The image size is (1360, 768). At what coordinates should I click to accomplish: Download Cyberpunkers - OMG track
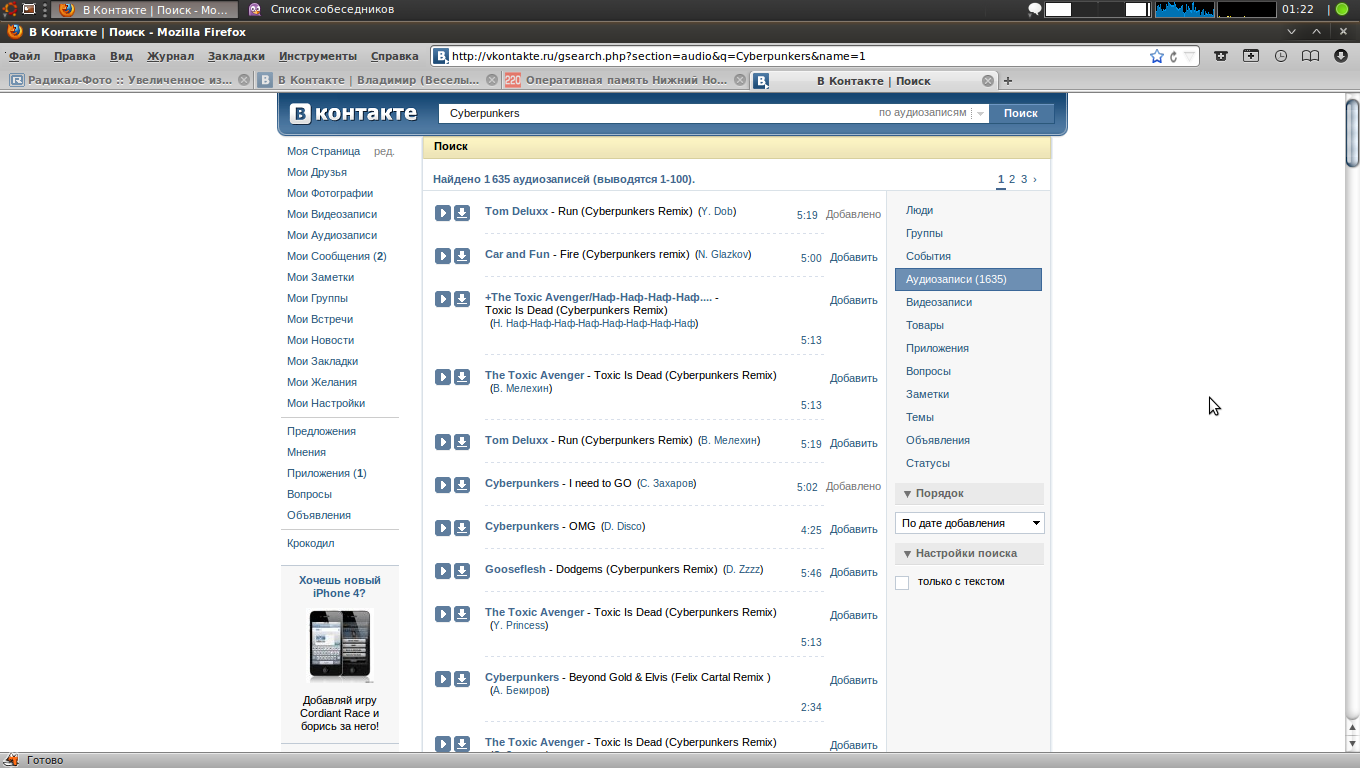coord(462,528)
